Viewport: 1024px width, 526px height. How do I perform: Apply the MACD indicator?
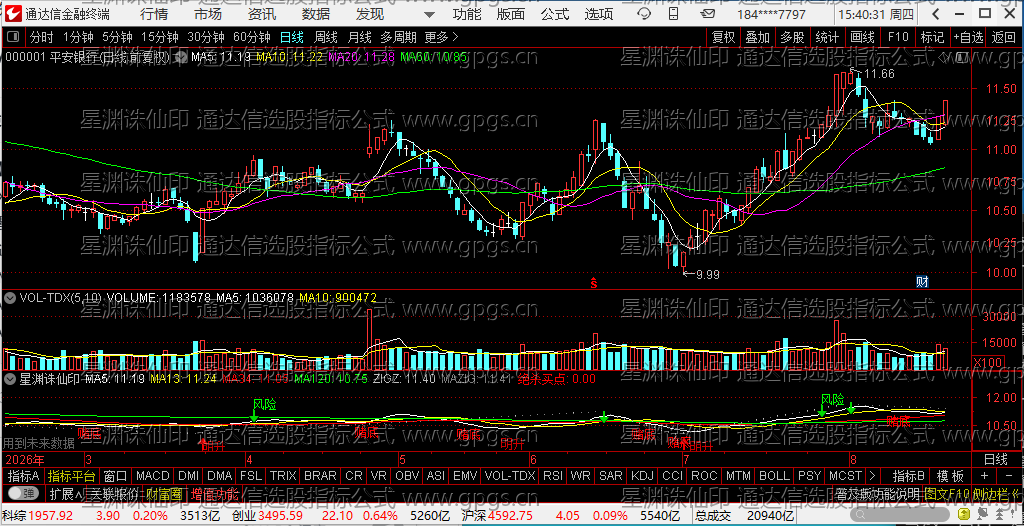153,476
